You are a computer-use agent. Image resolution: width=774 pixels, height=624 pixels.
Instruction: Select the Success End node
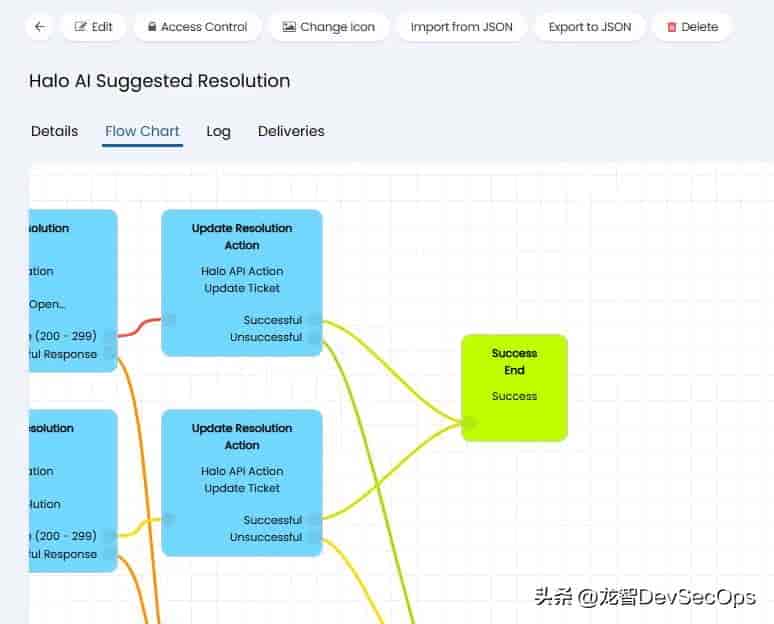[514, 388]
